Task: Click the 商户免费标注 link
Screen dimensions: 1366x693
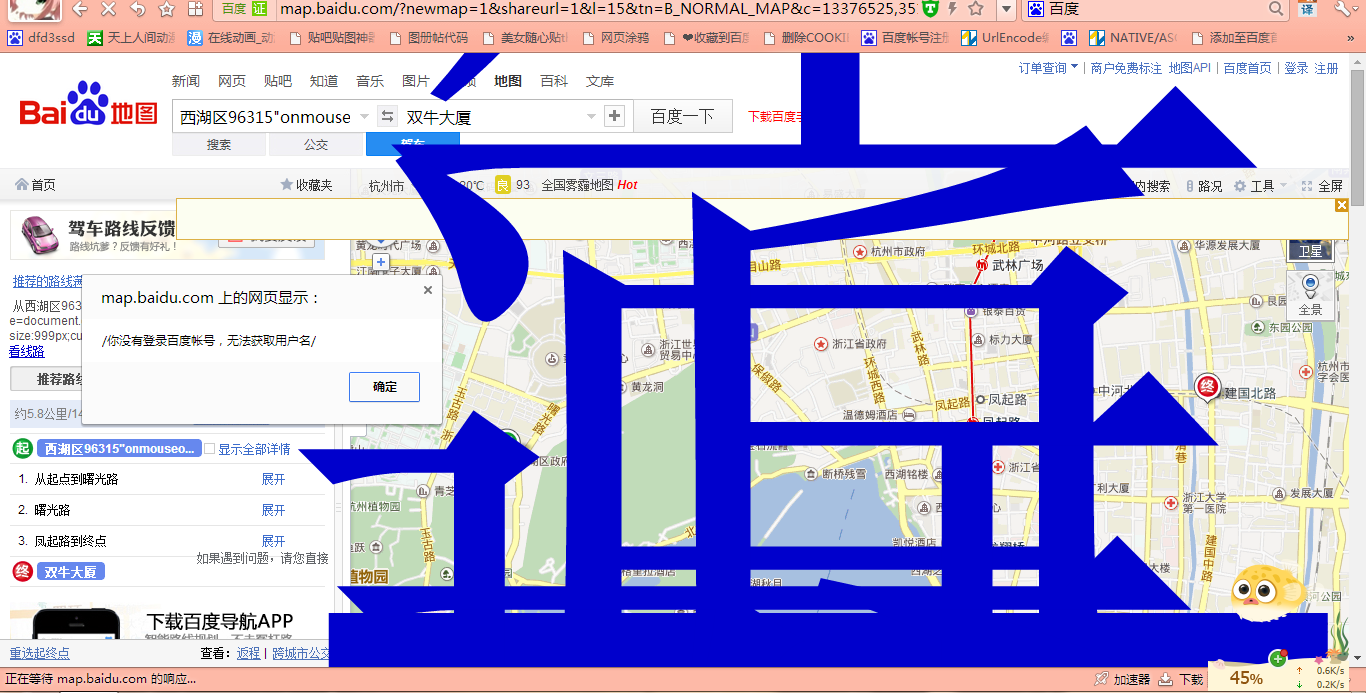Action: [x=1126, y=68]
